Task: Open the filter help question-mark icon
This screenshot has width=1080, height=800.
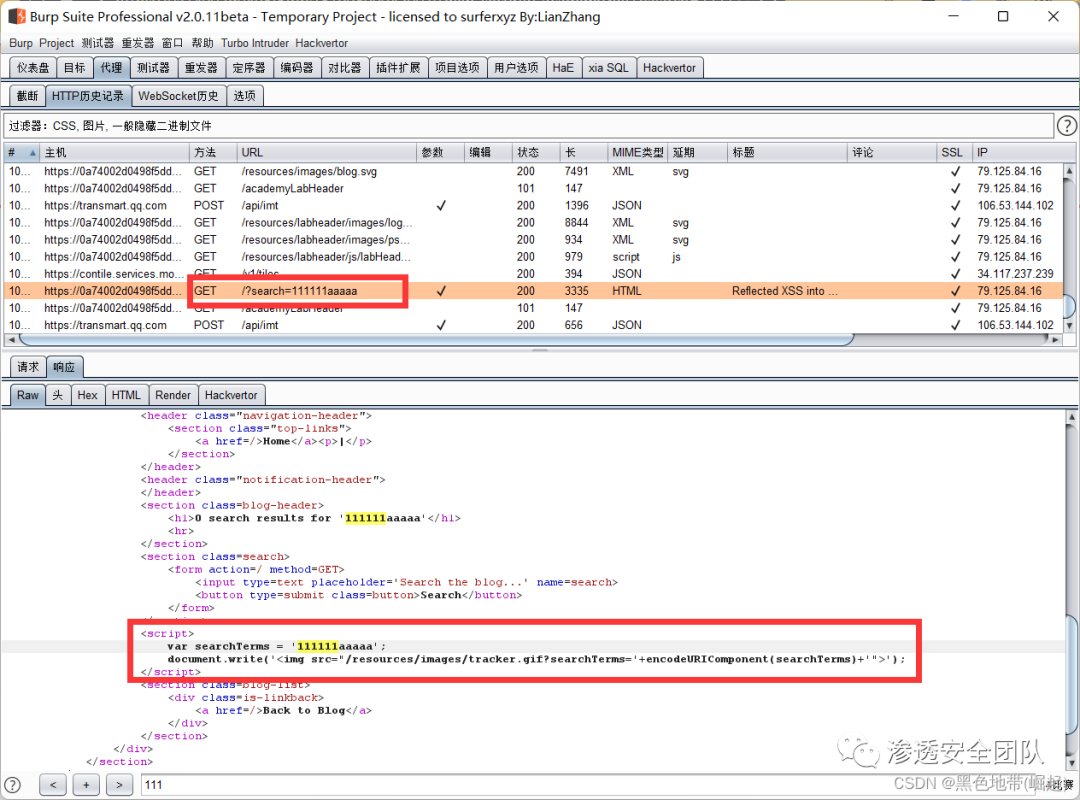Action: coord(1066,125)
